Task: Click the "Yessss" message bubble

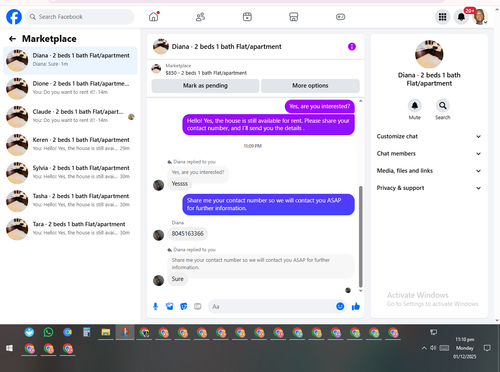Action: click(x=180, y=184)
